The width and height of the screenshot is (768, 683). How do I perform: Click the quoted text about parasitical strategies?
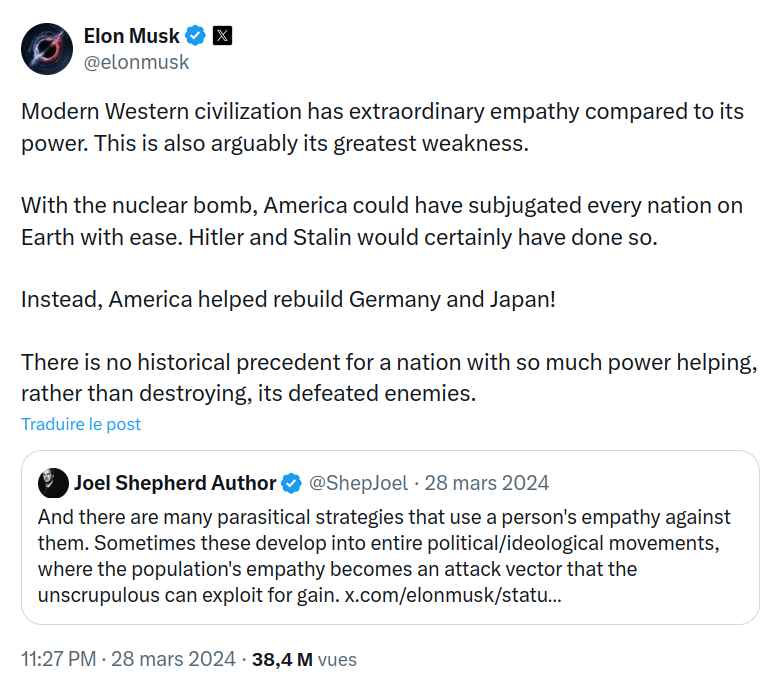[384, 556]
